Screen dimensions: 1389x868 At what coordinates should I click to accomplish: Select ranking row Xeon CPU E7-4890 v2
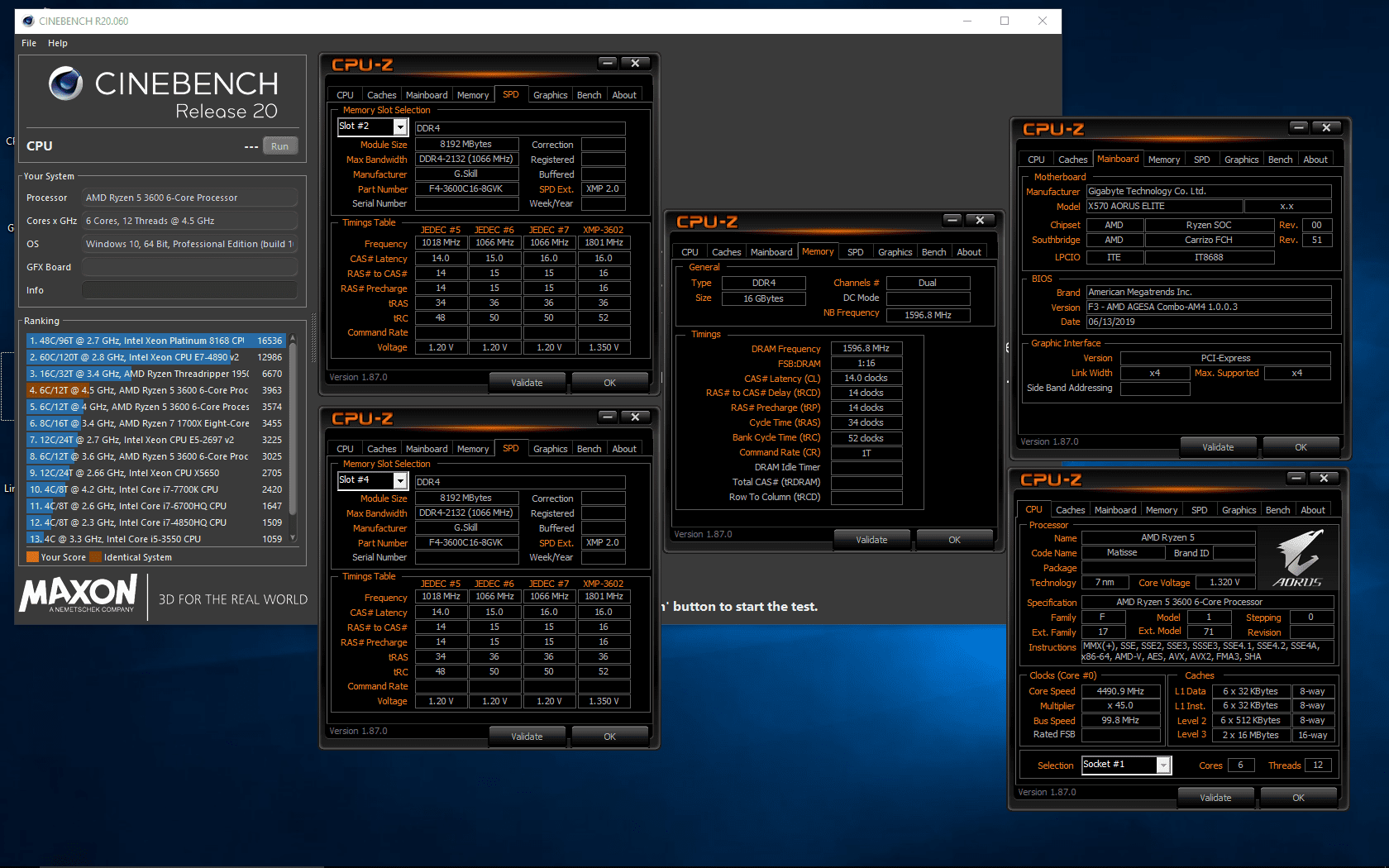click(x=155, y=357)
